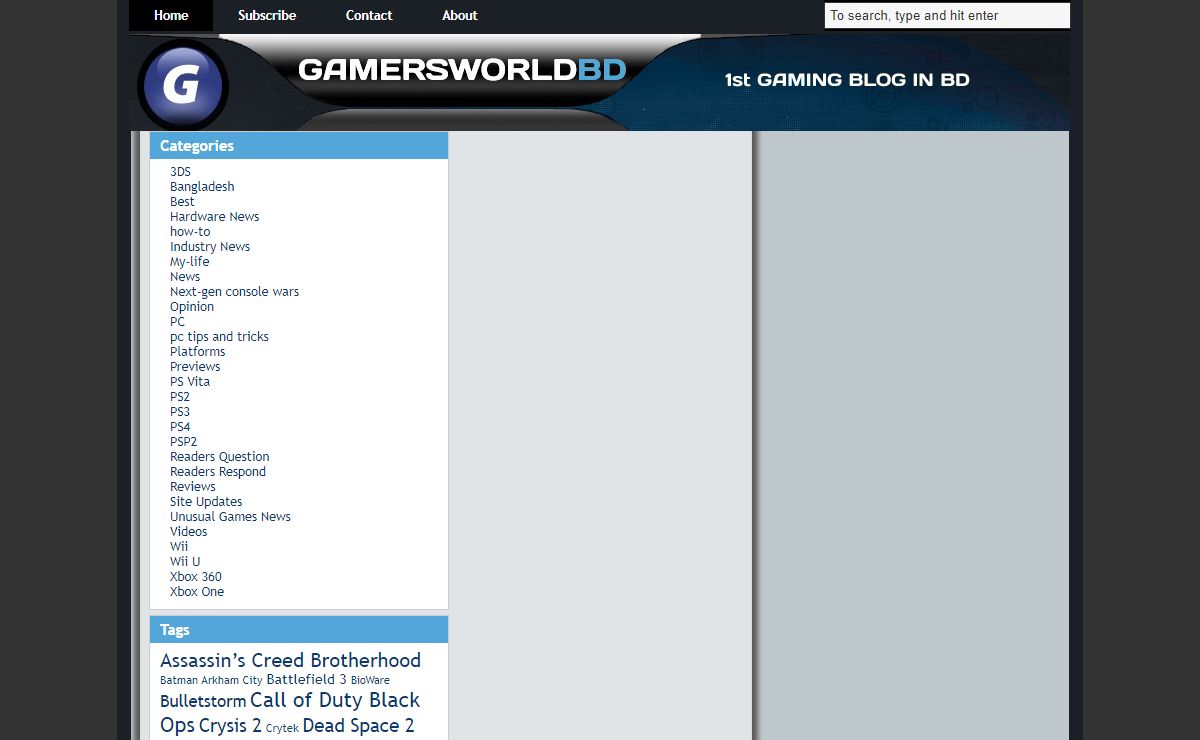
Task: Open the About page
Action: (x=460, y=15)
